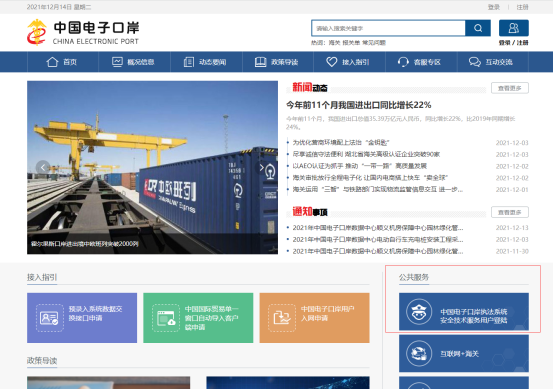
Task: Open 客服专区 headset icon menu
Action: 421,62
